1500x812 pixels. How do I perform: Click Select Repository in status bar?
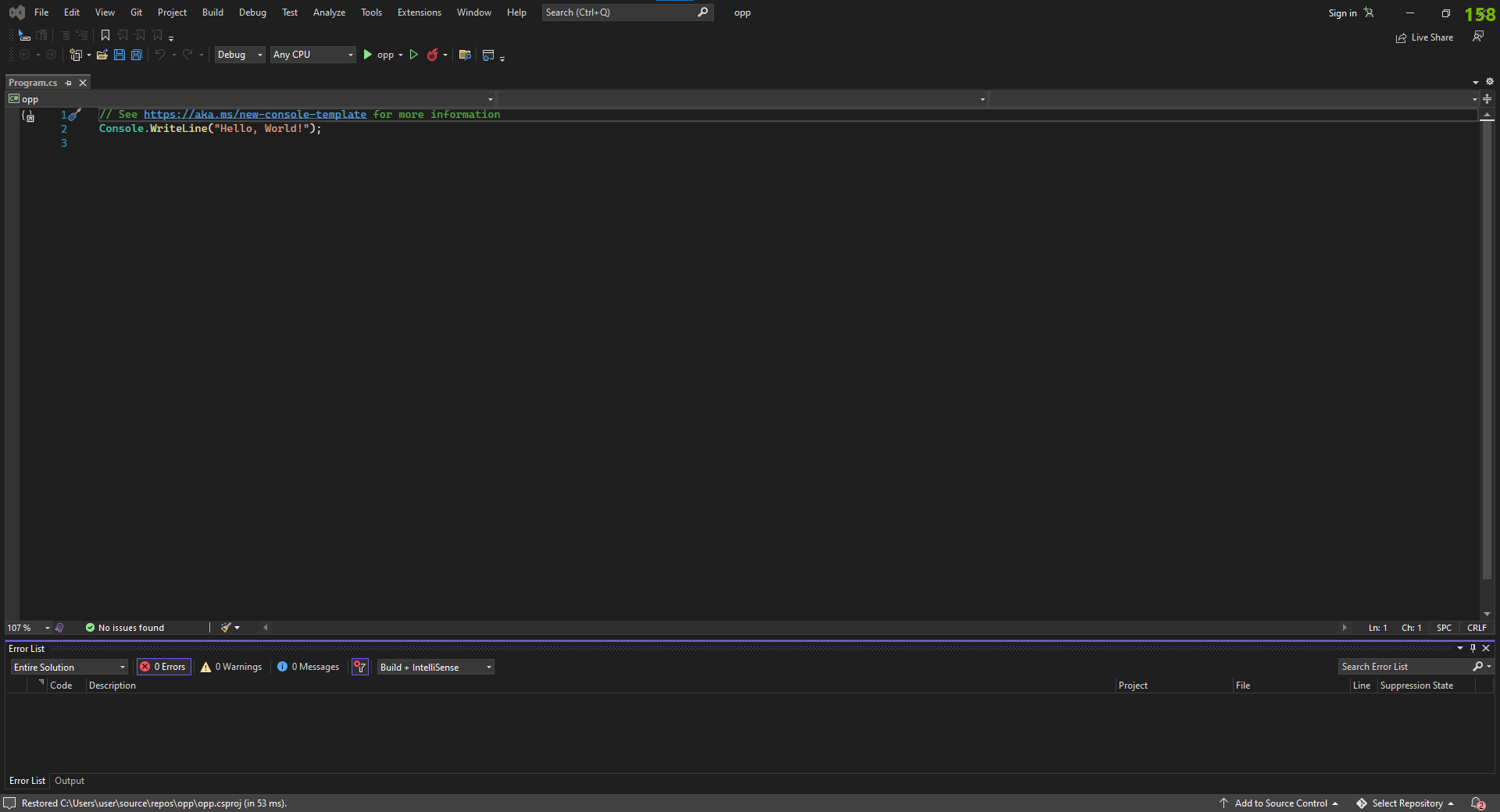click(1405, 803)
